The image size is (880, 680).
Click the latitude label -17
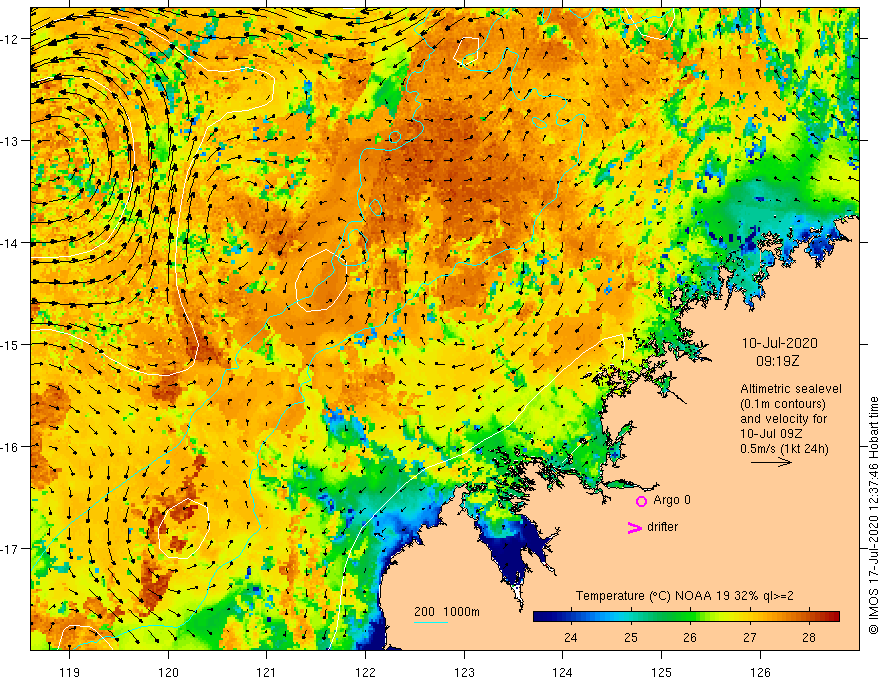tap(11, 549)
